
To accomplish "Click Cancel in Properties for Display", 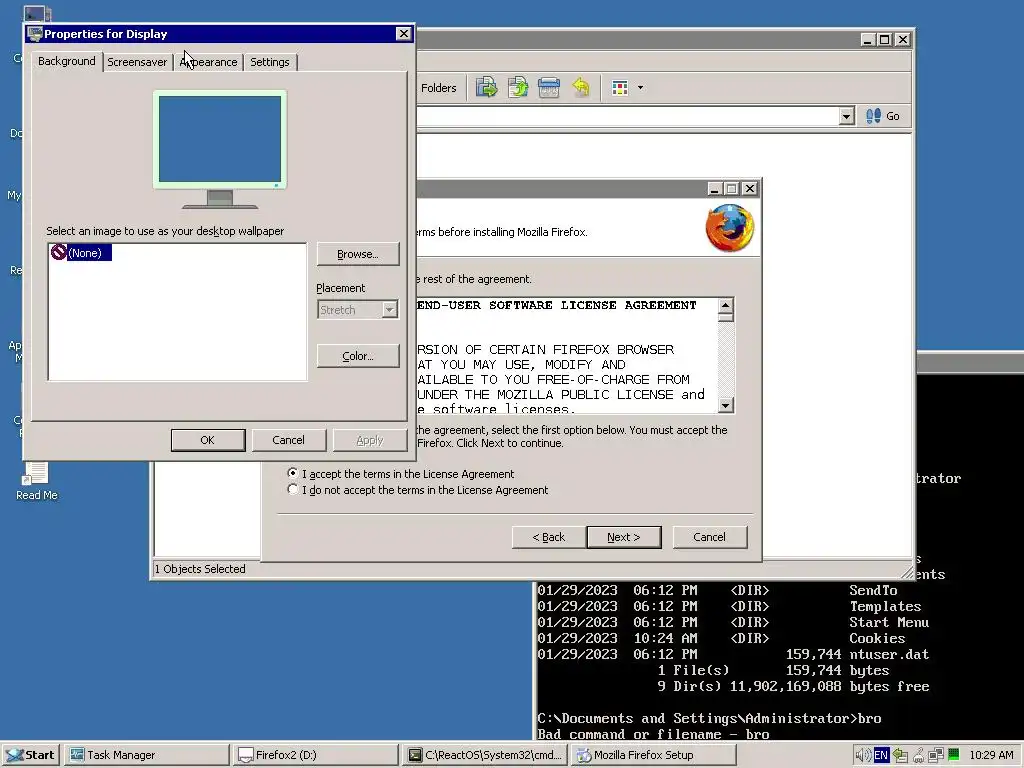I will click(288, 440).
